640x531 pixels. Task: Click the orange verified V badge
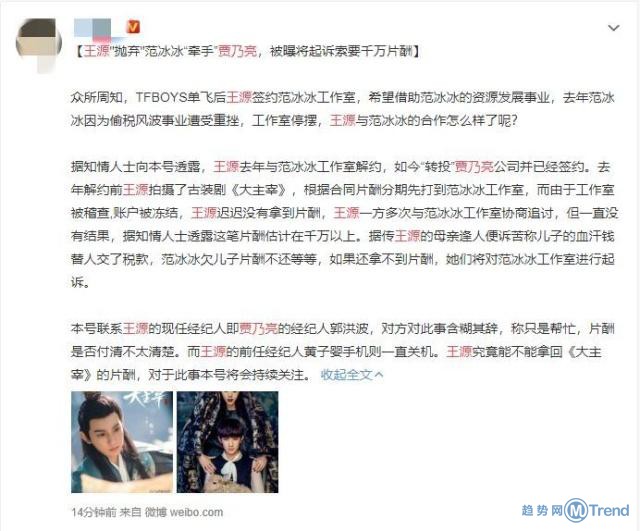click(133, 27)
